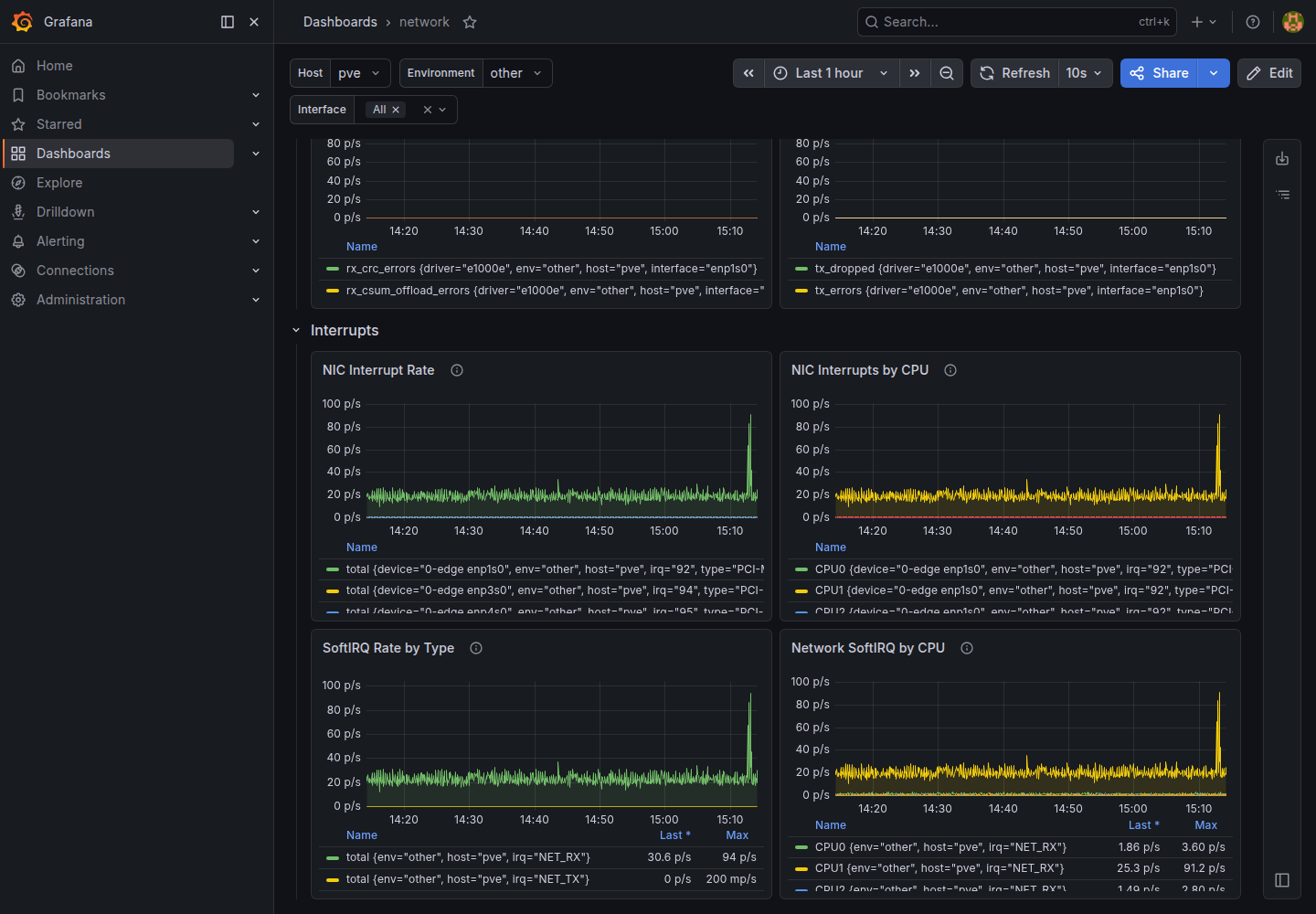Show info icon for NIC Interrupt Rate panel
This screenshot has height=914, width=1316.
point(457,370)
